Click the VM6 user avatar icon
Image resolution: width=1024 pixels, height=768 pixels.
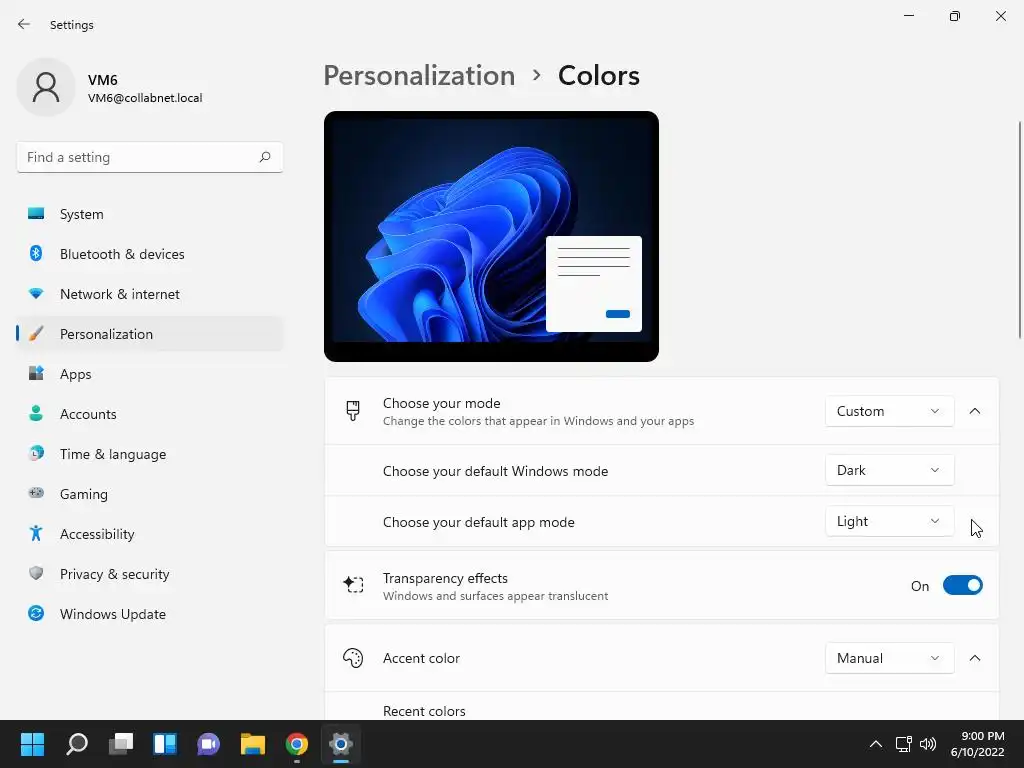point(46,87)
